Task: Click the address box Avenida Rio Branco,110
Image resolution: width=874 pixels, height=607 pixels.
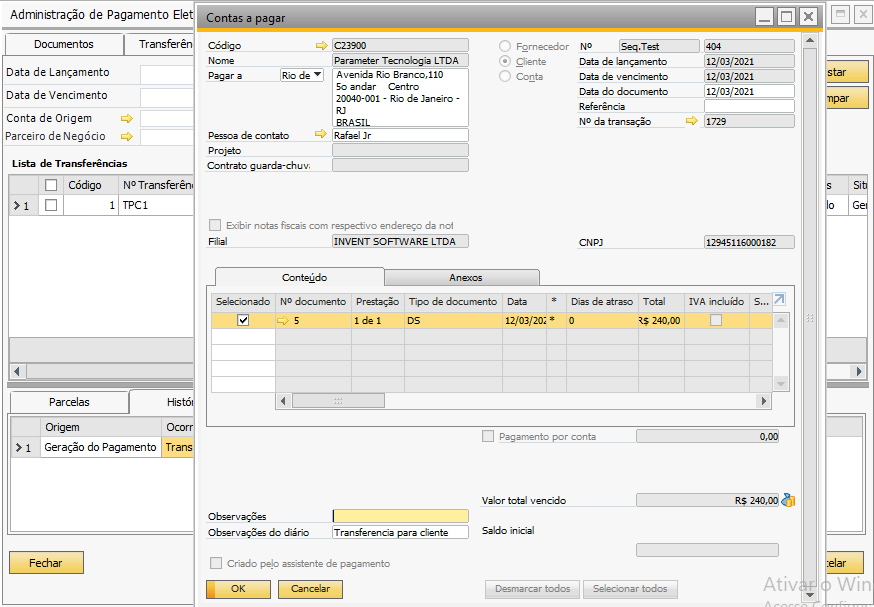Action: coord(400,98)
